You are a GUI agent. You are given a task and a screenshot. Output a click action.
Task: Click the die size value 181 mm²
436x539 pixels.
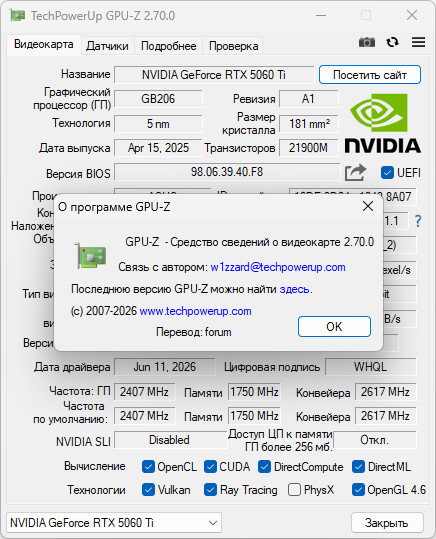(x=308, y=124)
